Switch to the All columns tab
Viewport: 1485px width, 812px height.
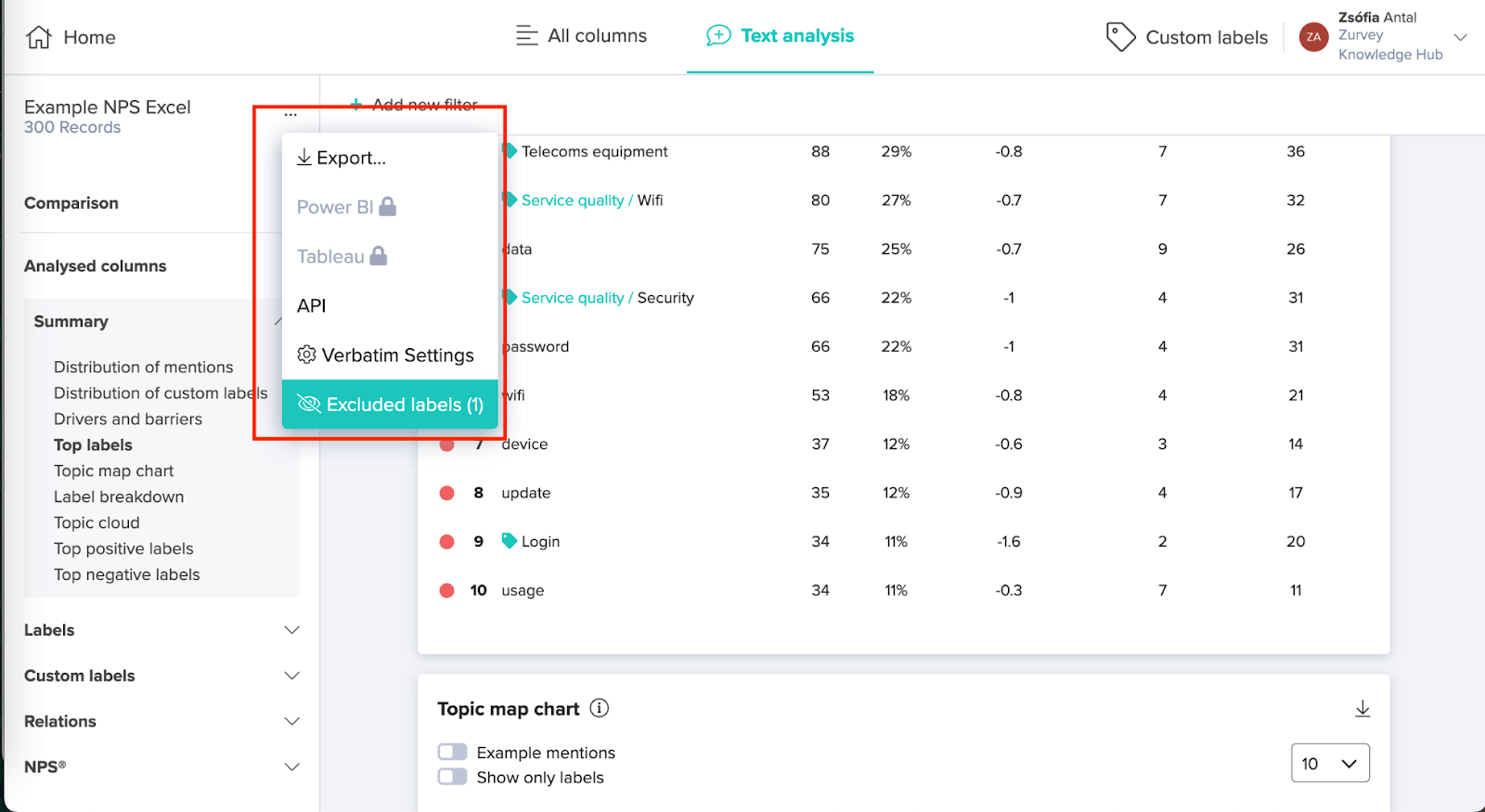click(x=582, y=36)
